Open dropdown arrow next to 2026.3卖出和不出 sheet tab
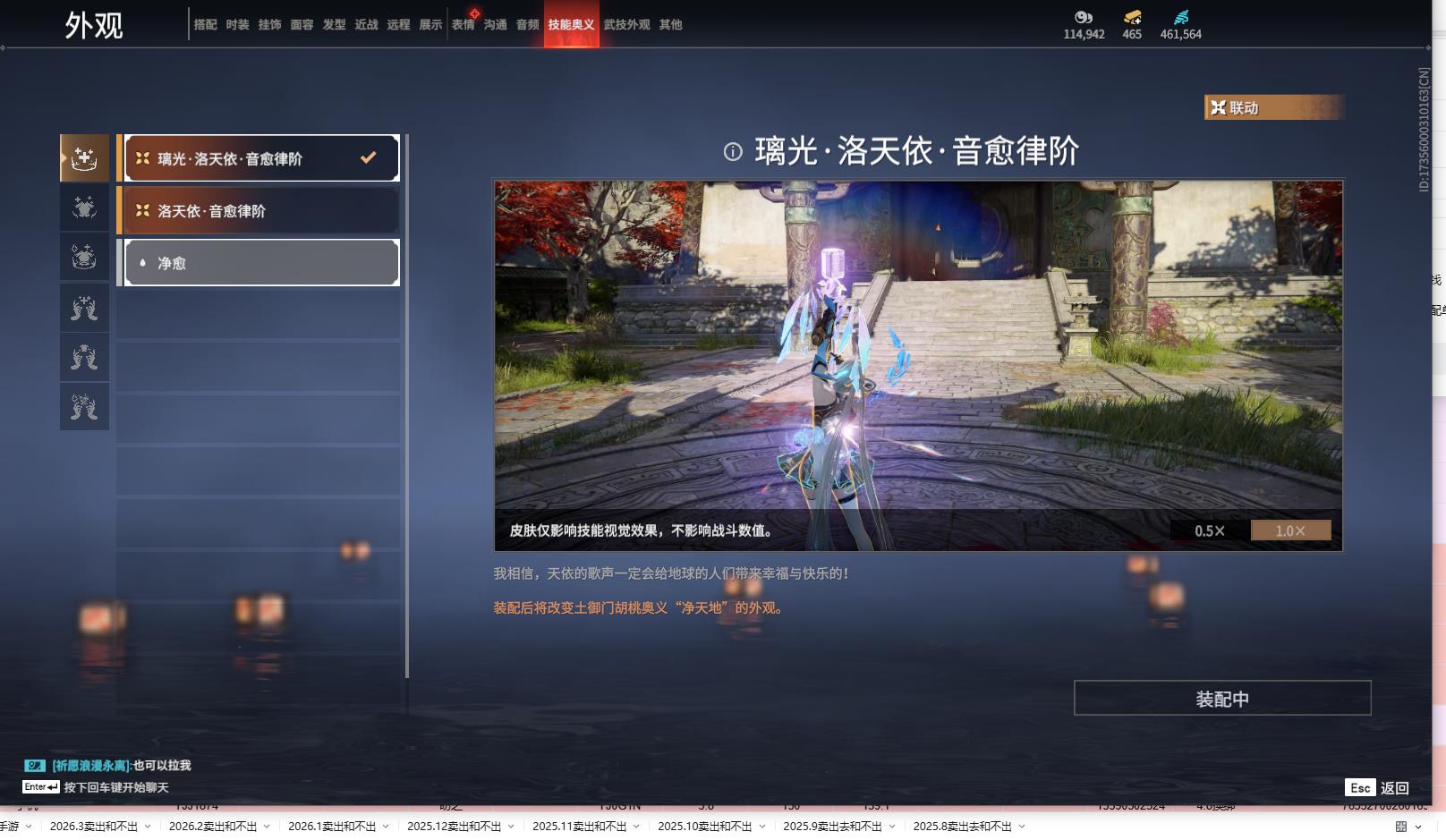The height and width of the screenshot is (840, 1446). pyautogui.click(x=148, y=827)
